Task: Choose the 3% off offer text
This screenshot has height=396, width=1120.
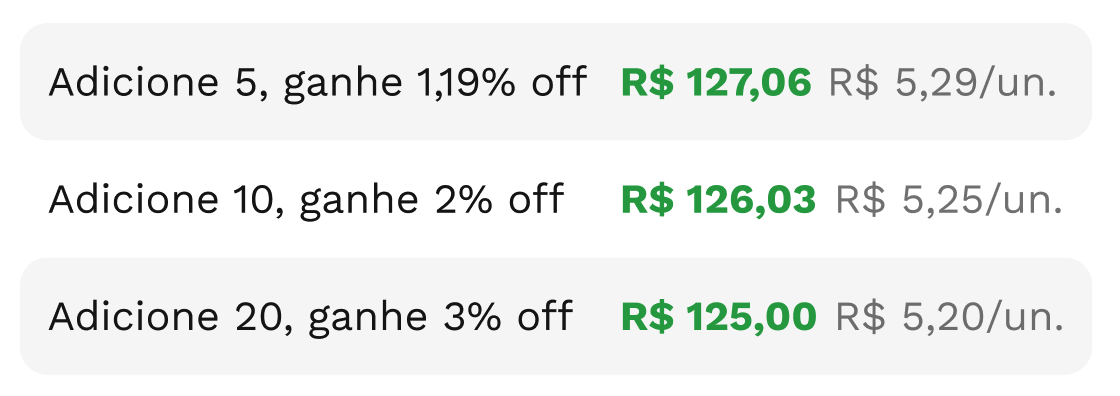Action: pos(508,317)
